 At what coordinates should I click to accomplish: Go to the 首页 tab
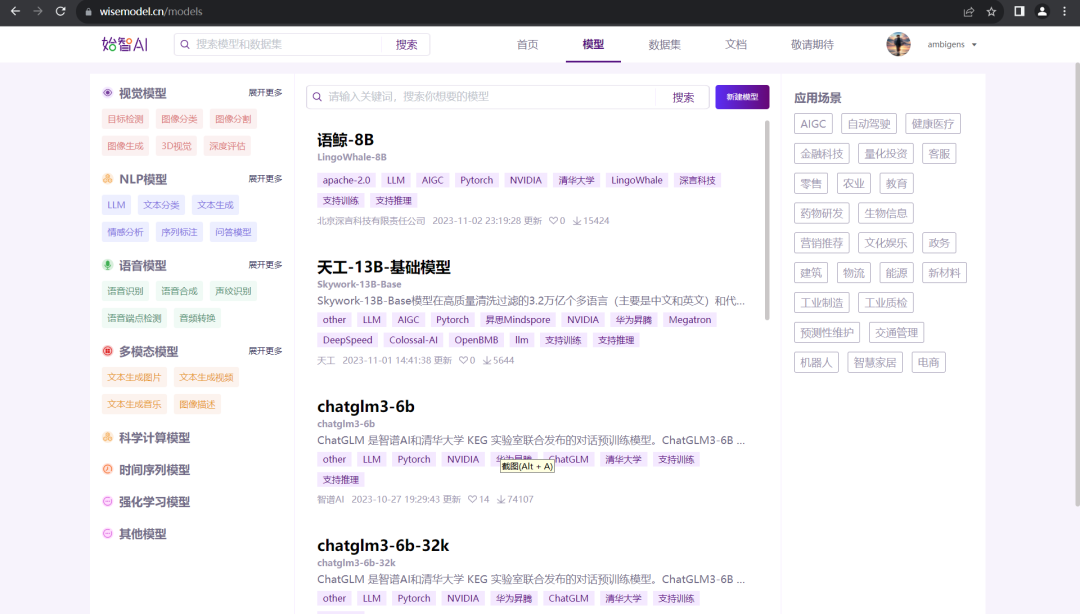pos(528,44)
